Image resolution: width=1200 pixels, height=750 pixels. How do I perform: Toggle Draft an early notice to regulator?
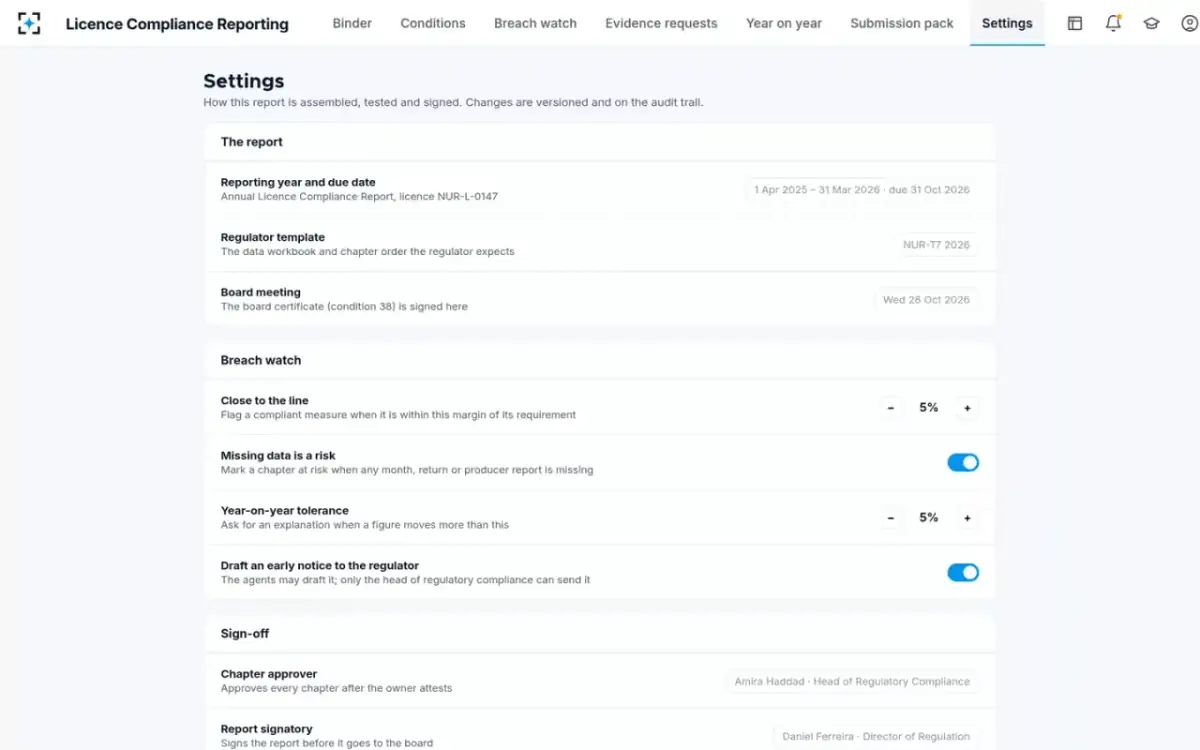[x=963, y=572]
